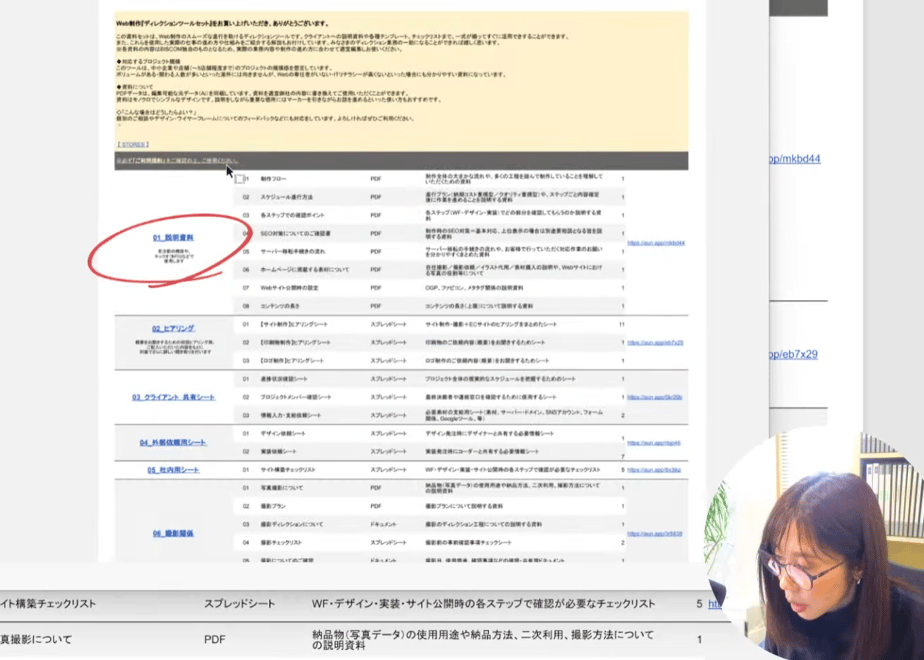Click enlarged link ending eb7x29 at right
924x660 pixels.
[x=793, y=355]
